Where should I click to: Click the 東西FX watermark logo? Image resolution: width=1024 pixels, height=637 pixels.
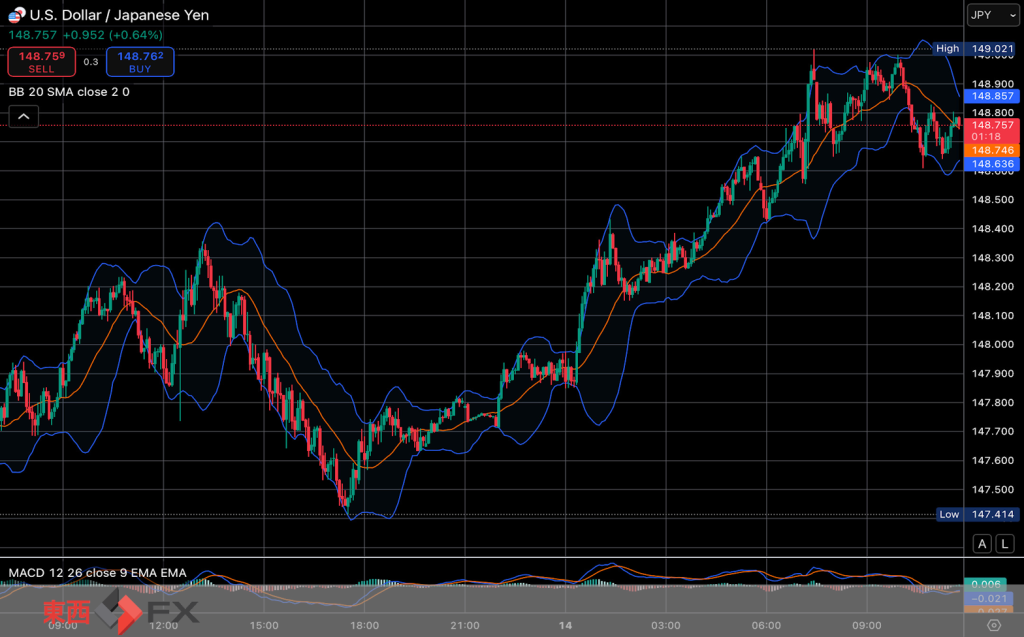coord(120,612)
